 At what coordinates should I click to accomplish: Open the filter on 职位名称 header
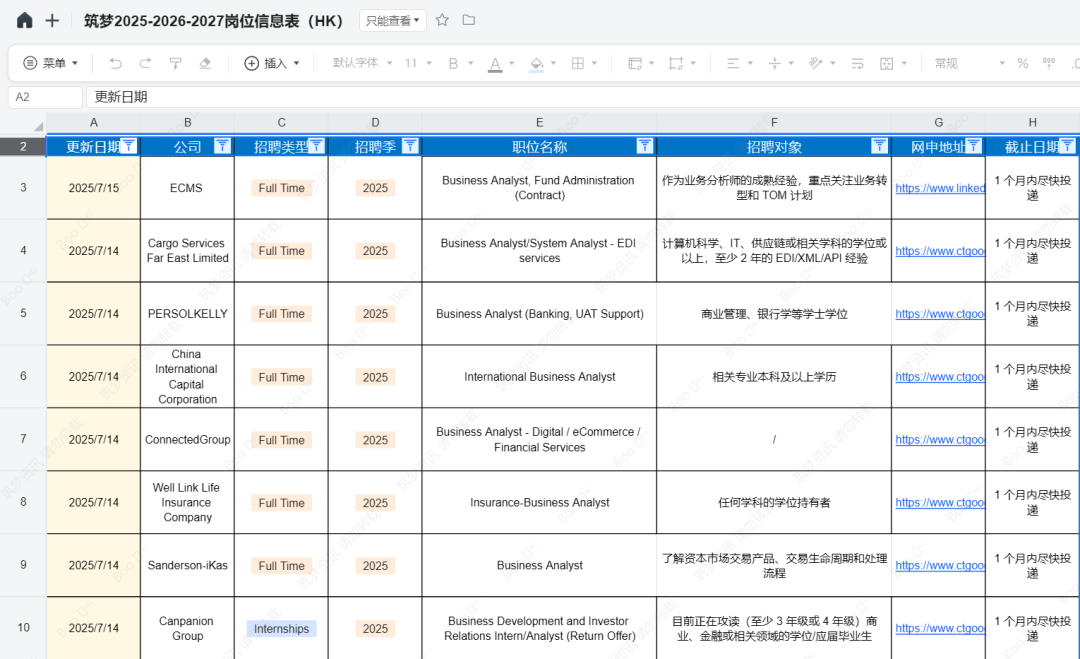coord(645,146)
